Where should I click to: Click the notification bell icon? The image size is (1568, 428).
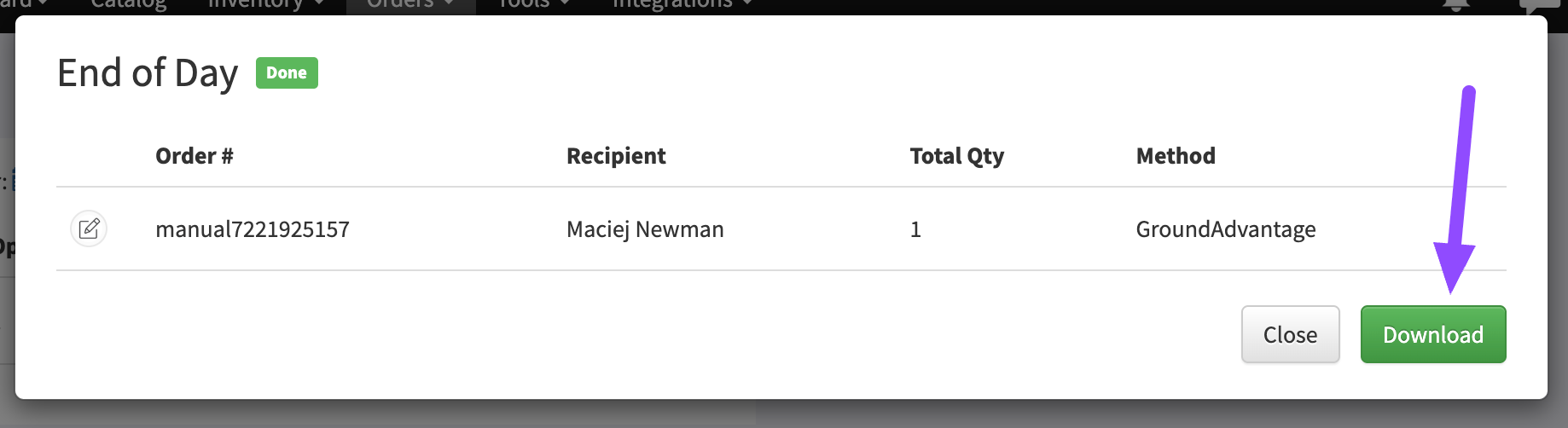point(1455,5)
